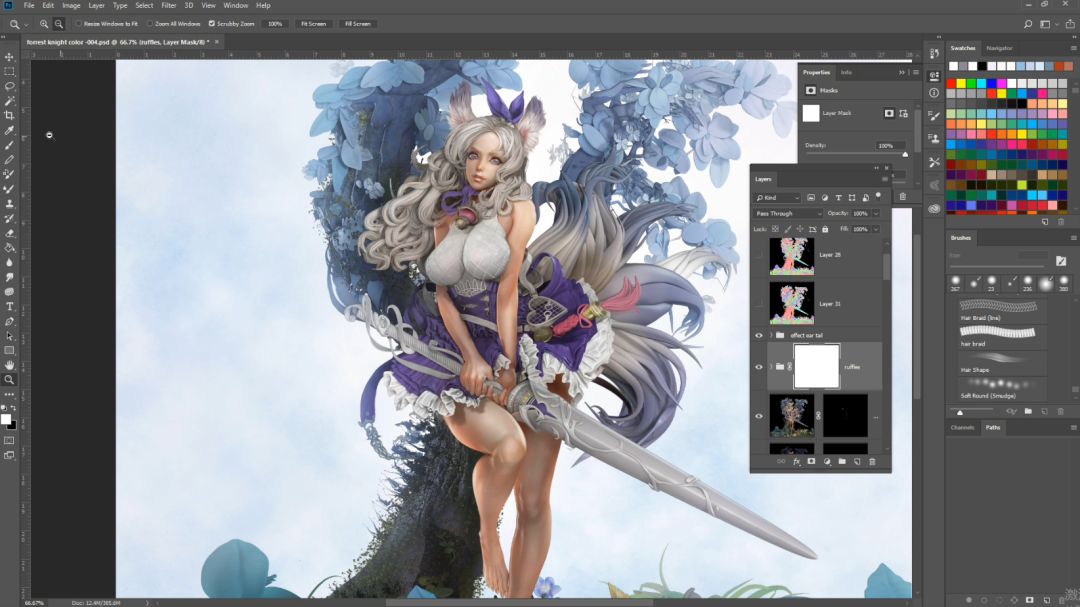The width and height of the screenshot is (1080, 607).
Task: Toggle Zoom All Windows checkbox
Action: pos(149,23)
